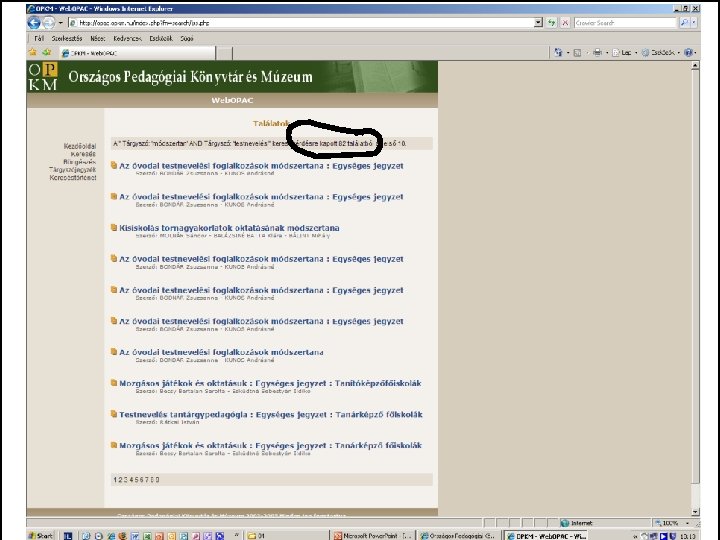
Task: Open the Windows Start menu
Action: pos(41,535)
